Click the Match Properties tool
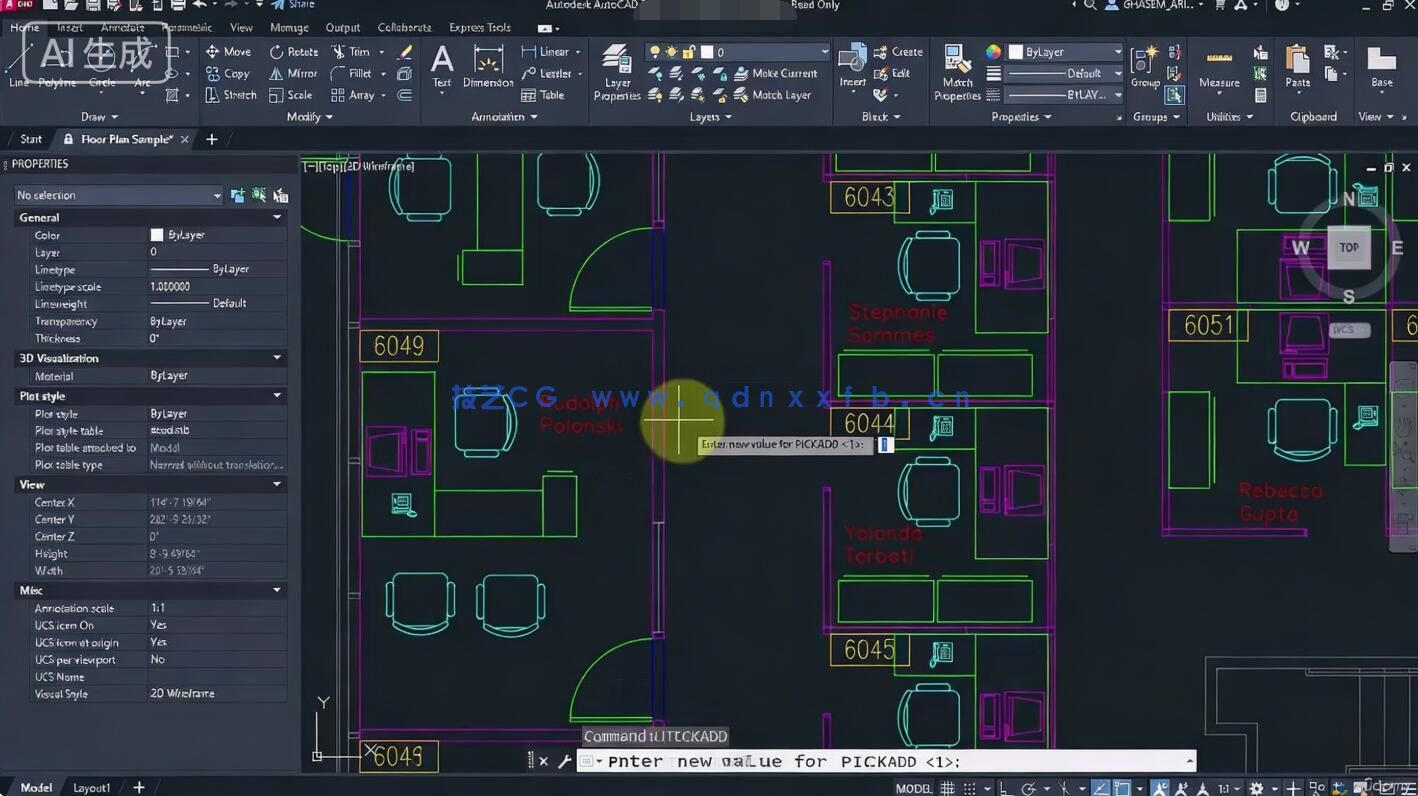The width and height of the screenshot is (1418, 796). 956,70
